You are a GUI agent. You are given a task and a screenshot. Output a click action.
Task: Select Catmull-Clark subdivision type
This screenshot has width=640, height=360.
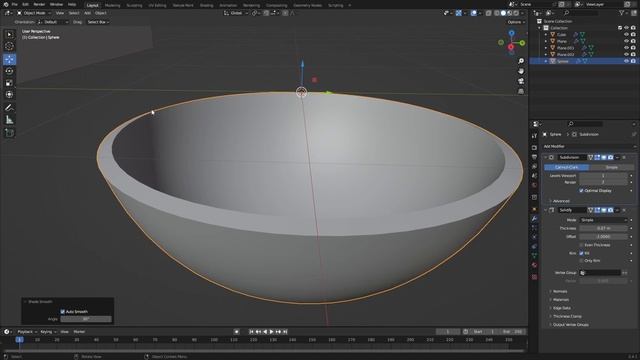point(567,167)
